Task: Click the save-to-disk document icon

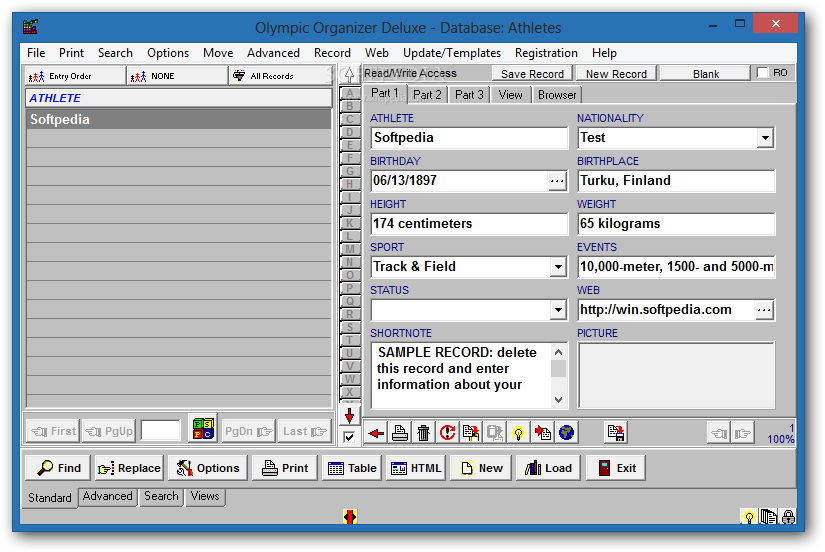Action: [x=616, y=433]
